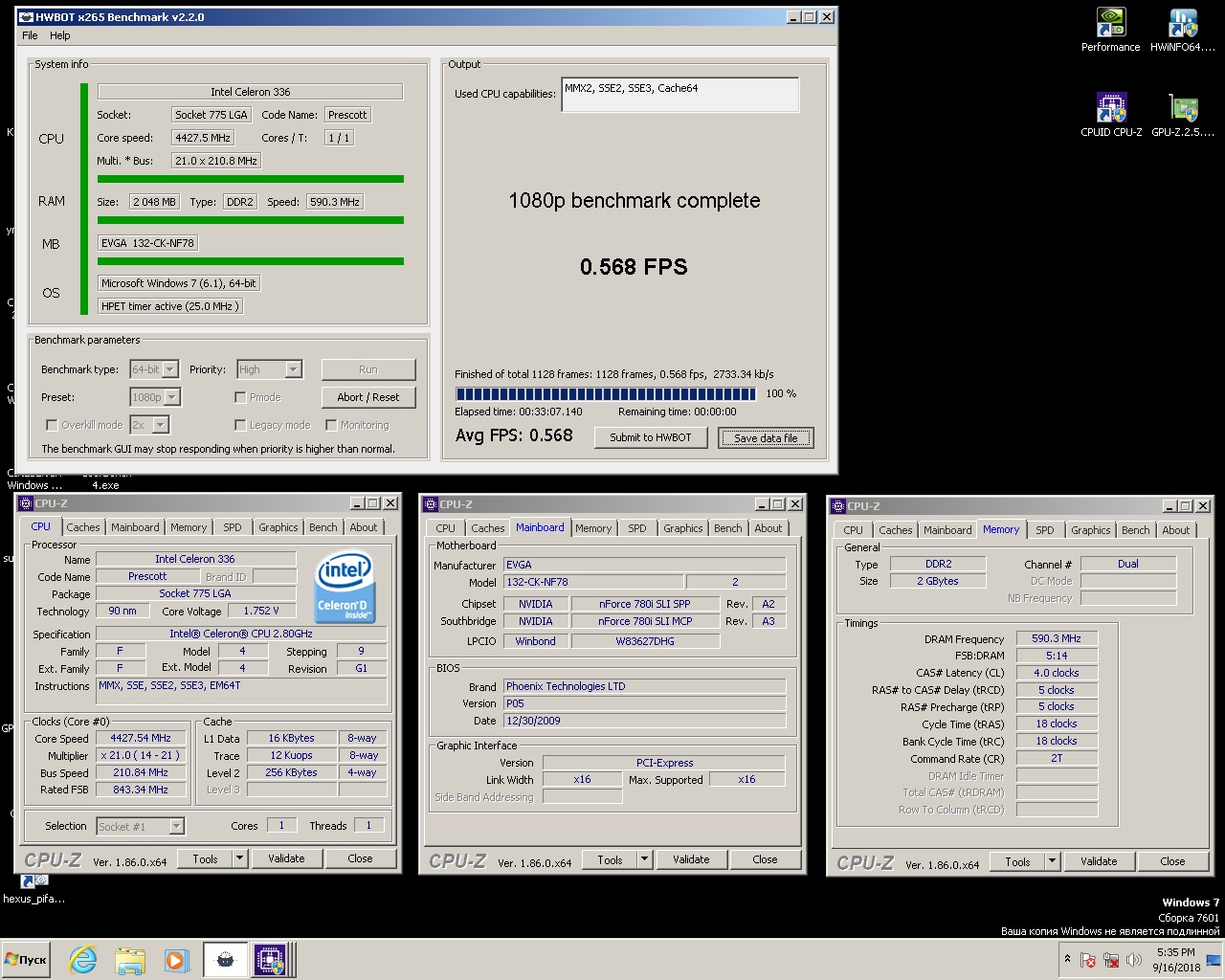Screen dimensions: 1225x980
Task: Click the Intel Celeron D logo
Action: [x=345, y=587]
